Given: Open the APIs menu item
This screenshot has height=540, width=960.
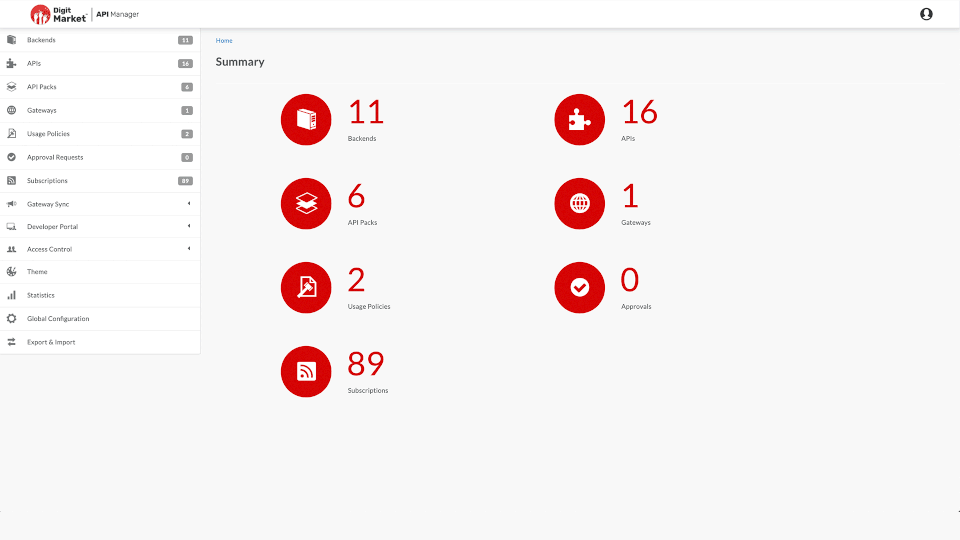Looking at the screenshot, I should [x=100, y=64].
